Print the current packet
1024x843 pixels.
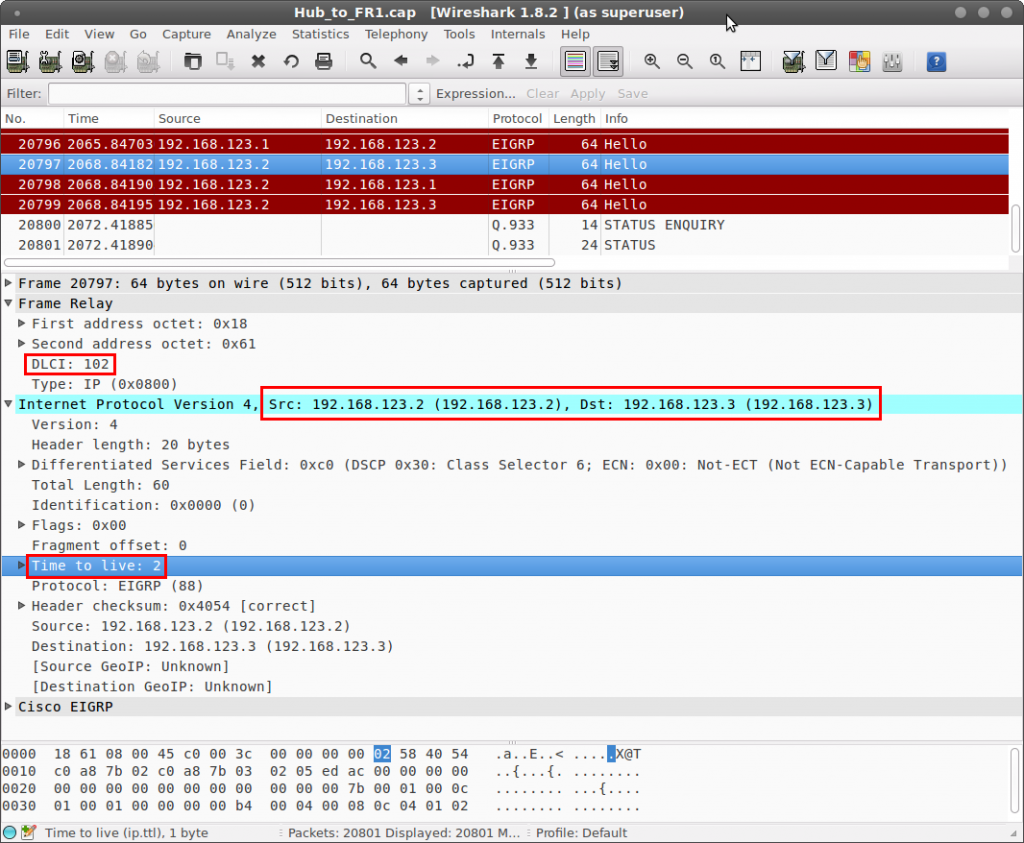pyautogui.click(x=322, y=62)
